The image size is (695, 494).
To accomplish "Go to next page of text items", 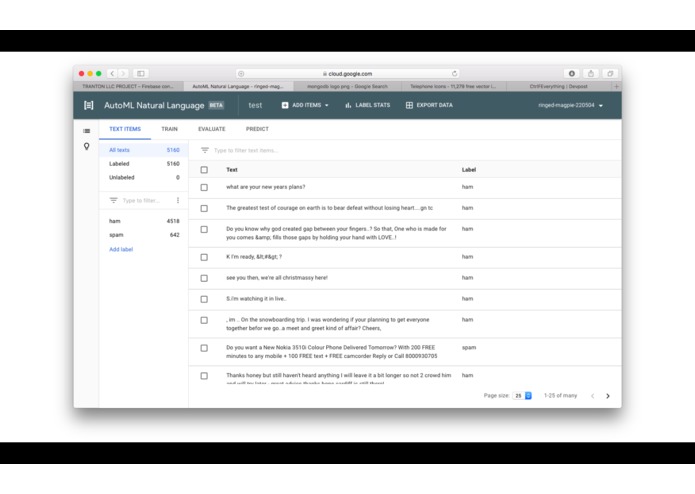I will point(608,396).
